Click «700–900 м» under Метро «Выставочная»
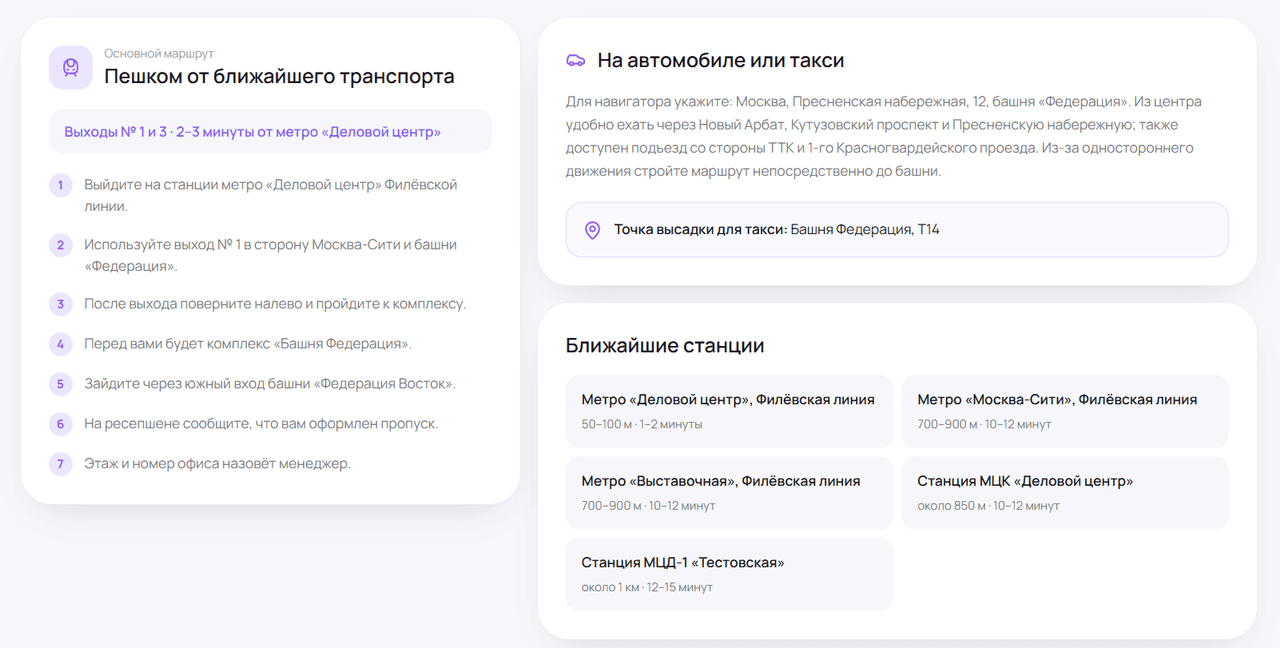This screenshot has height=648, width=1280. point(612,506)
